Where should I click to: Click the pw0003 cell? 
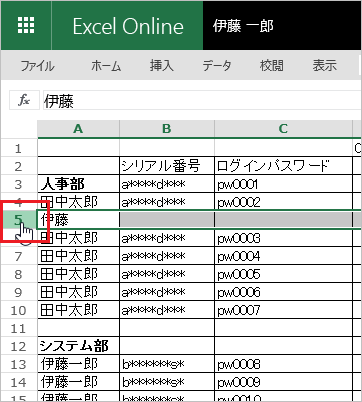[283, 238]
